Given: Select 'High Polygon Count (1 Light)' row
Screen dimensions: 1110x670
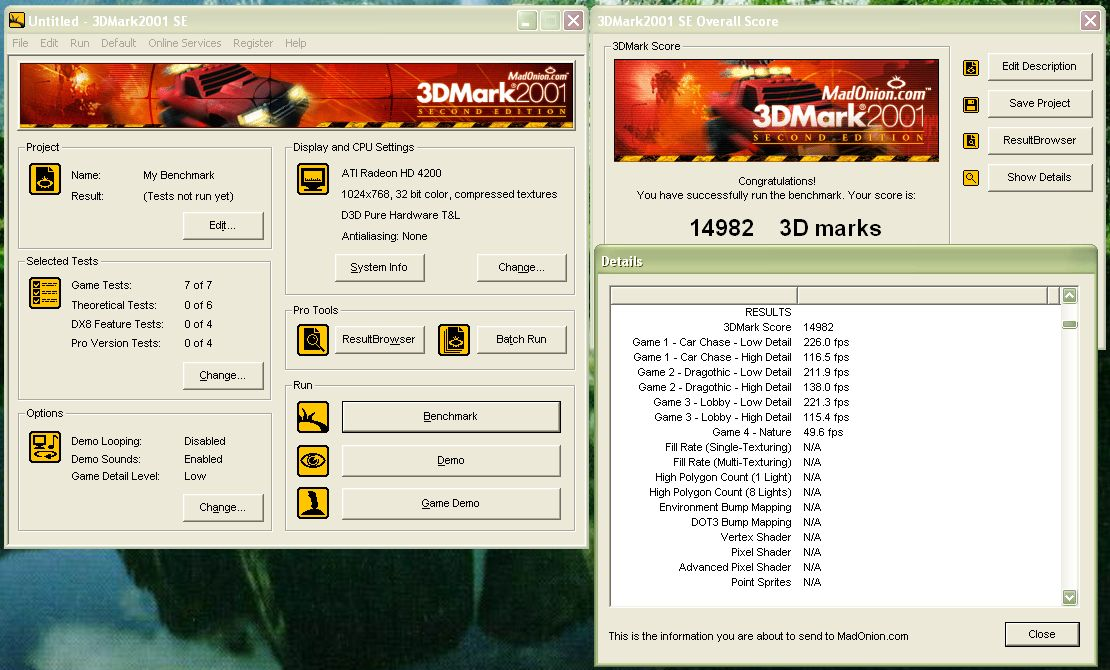Looking at the screenshot, I should (835, 477).
